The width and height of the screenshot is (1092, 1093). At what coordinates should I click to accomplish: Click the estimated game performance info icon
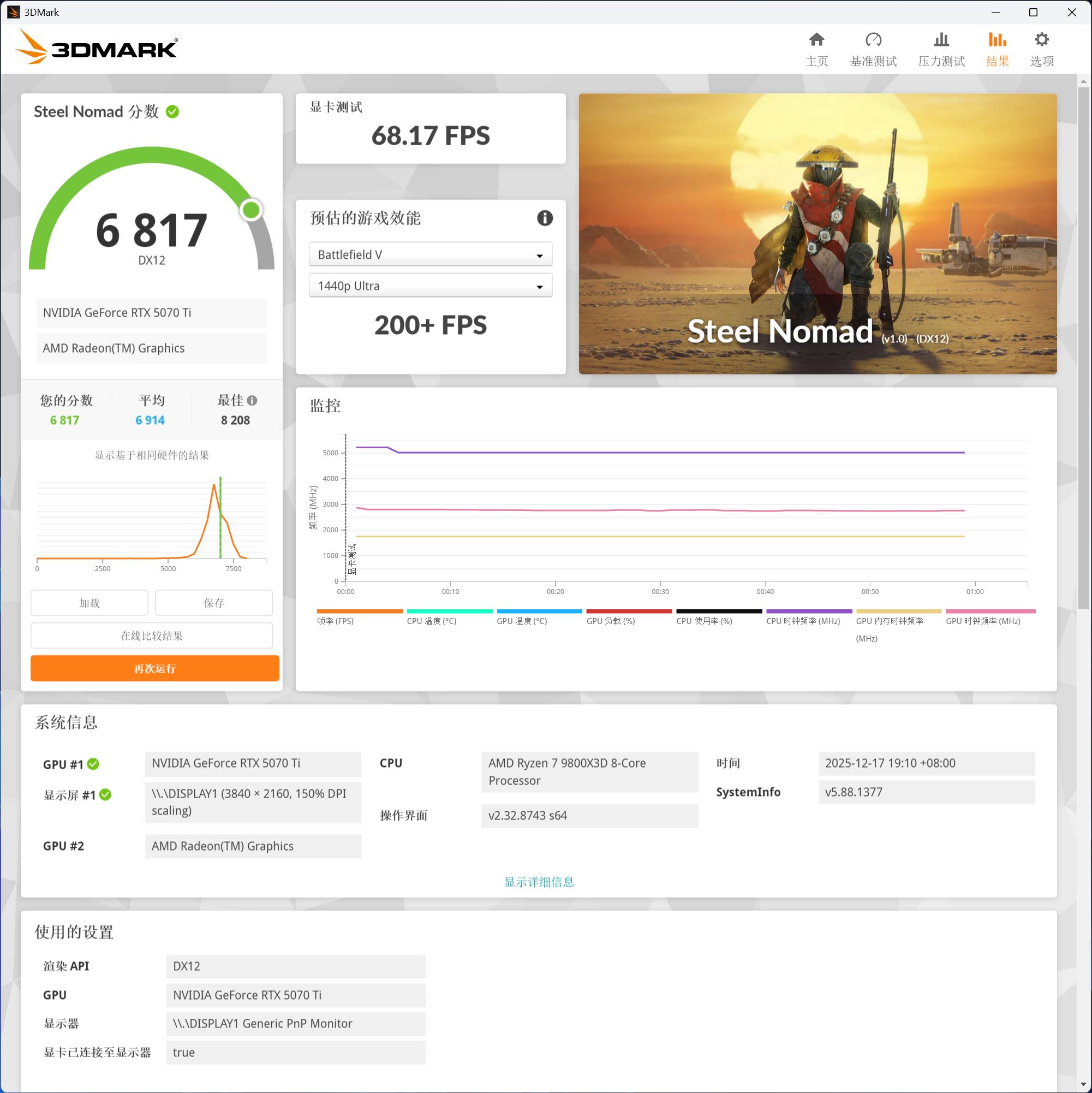544,218
